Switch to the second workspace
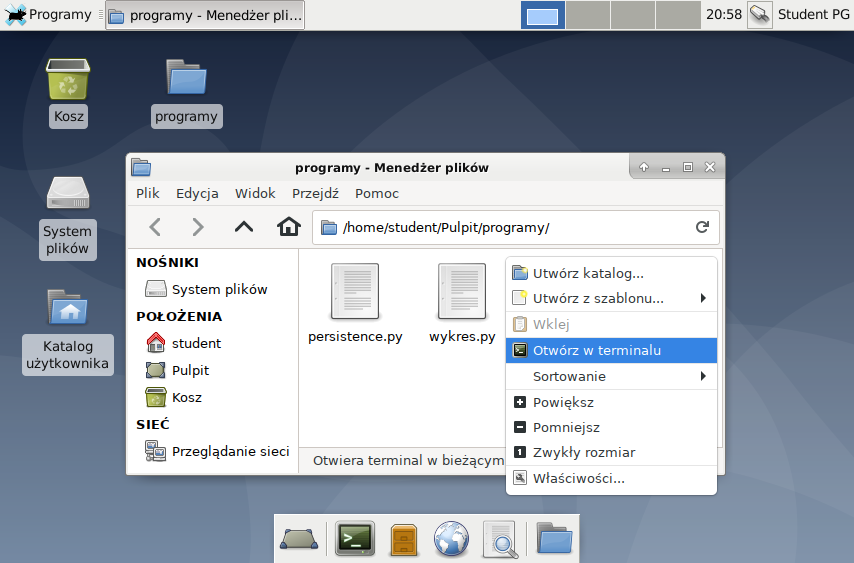854x563 pixels. [x=588, y=15]
